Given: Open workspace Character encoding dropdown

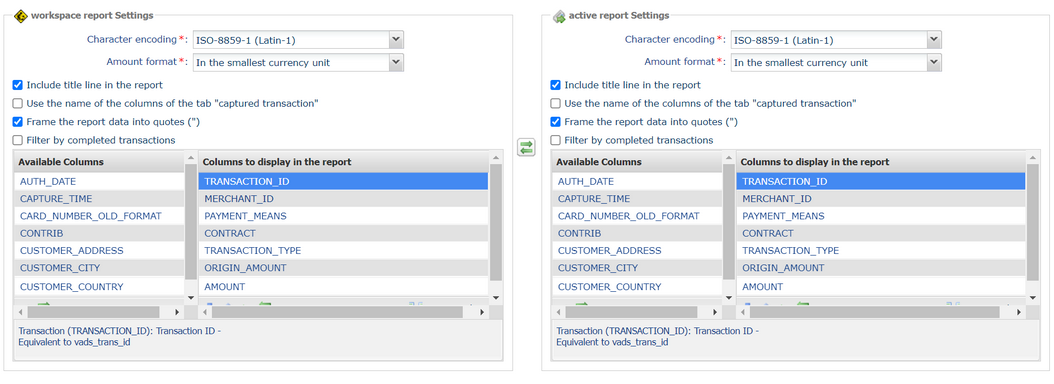Looking at the screenshot, I should coord(298,40).
